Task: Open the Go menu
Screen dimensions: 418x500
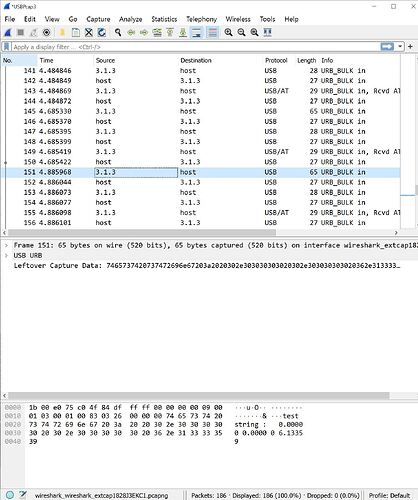Action: tap(73, 19)
